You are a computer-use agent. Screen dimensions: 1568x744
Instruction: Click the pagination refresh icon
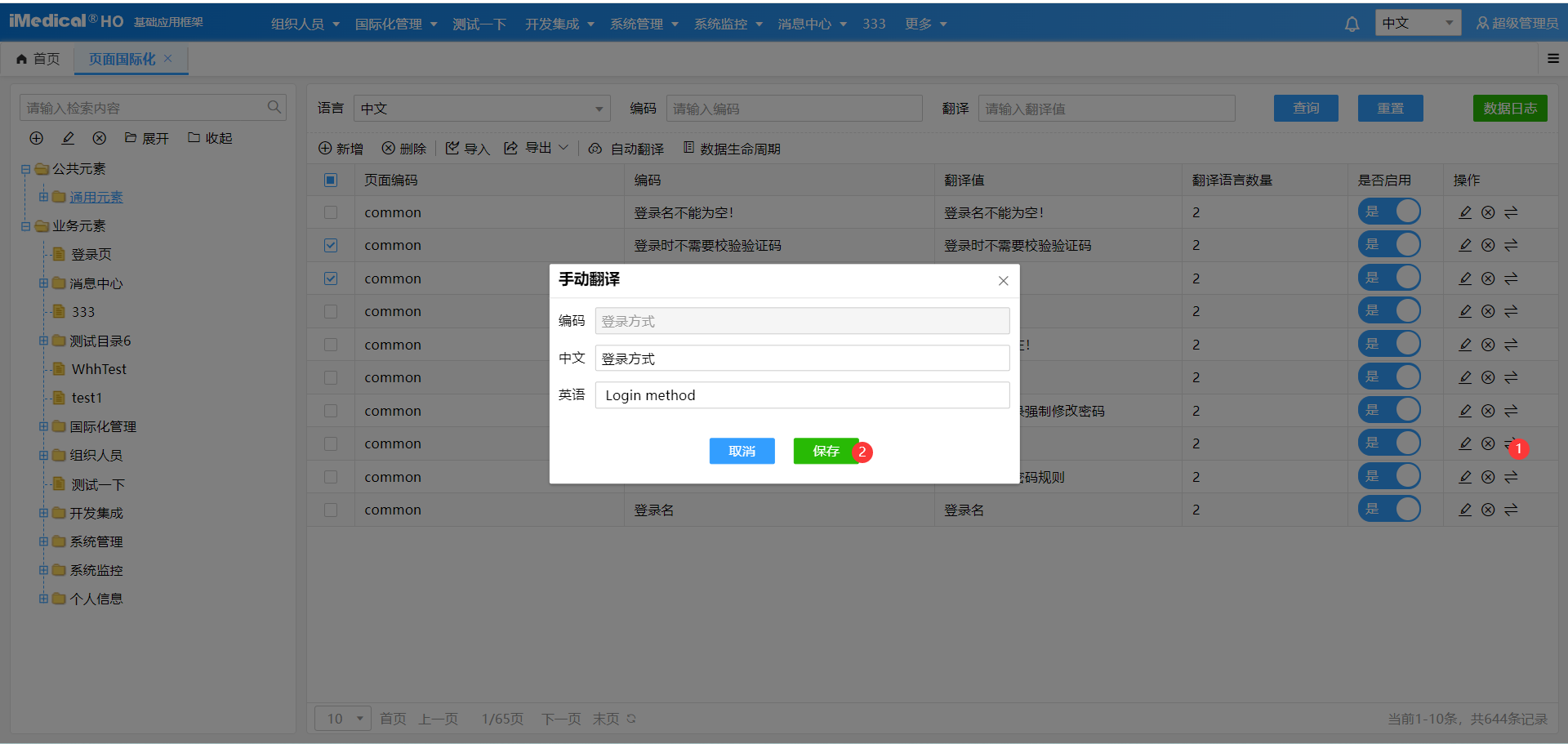tap(631, 719)
